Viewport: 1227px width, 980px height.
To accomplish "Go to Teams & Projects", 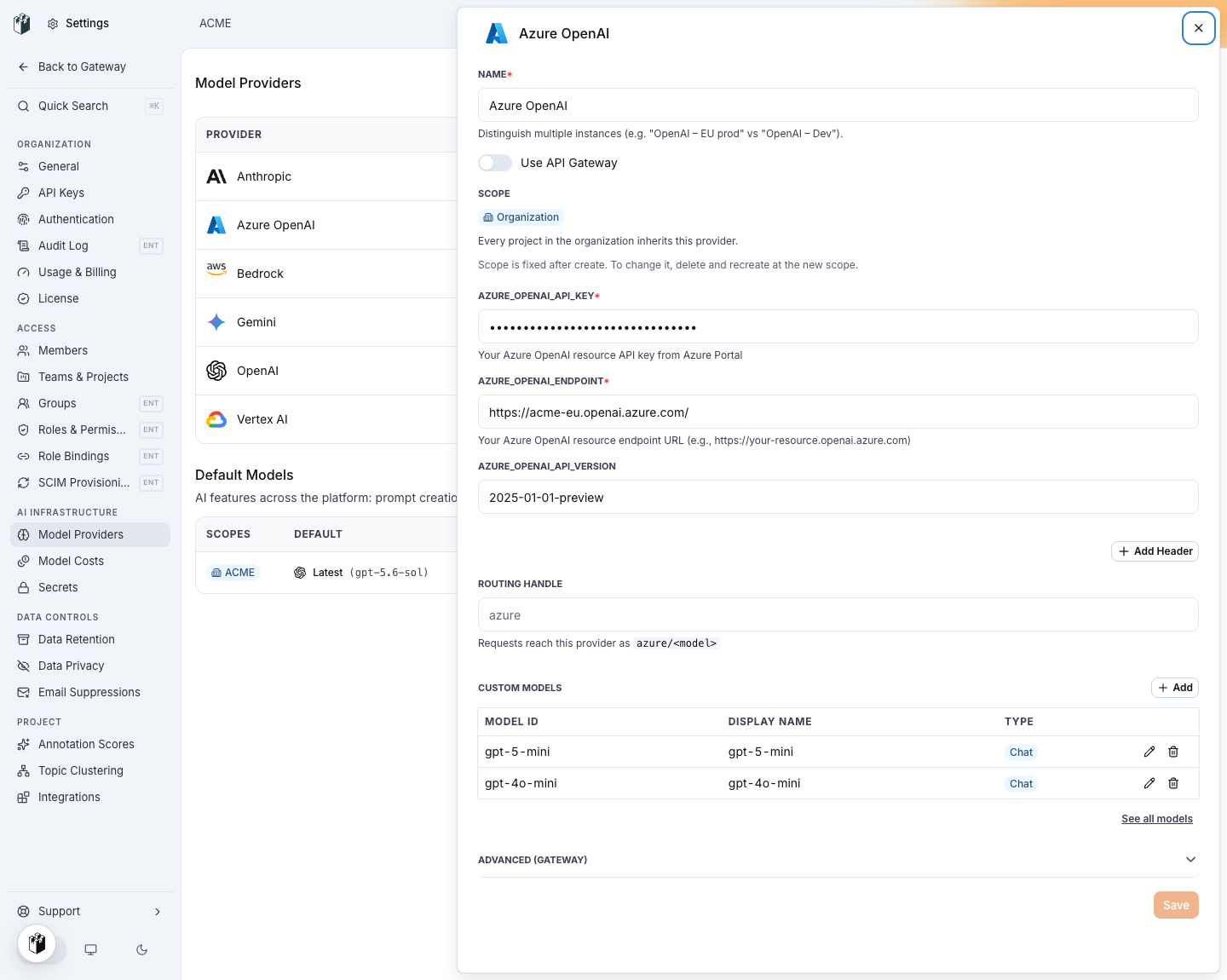I will pyautogui.click(x=89, y=377).
